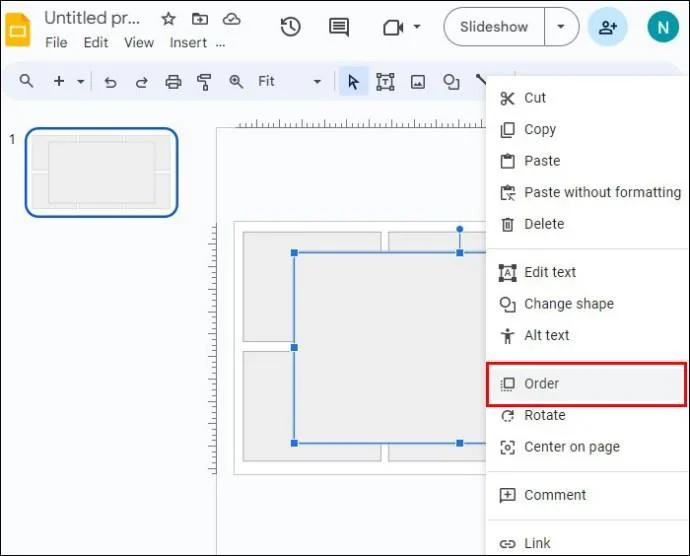Activate the paint format tool
Viewport: 690px width, 556px height.
tap(204, 82)
